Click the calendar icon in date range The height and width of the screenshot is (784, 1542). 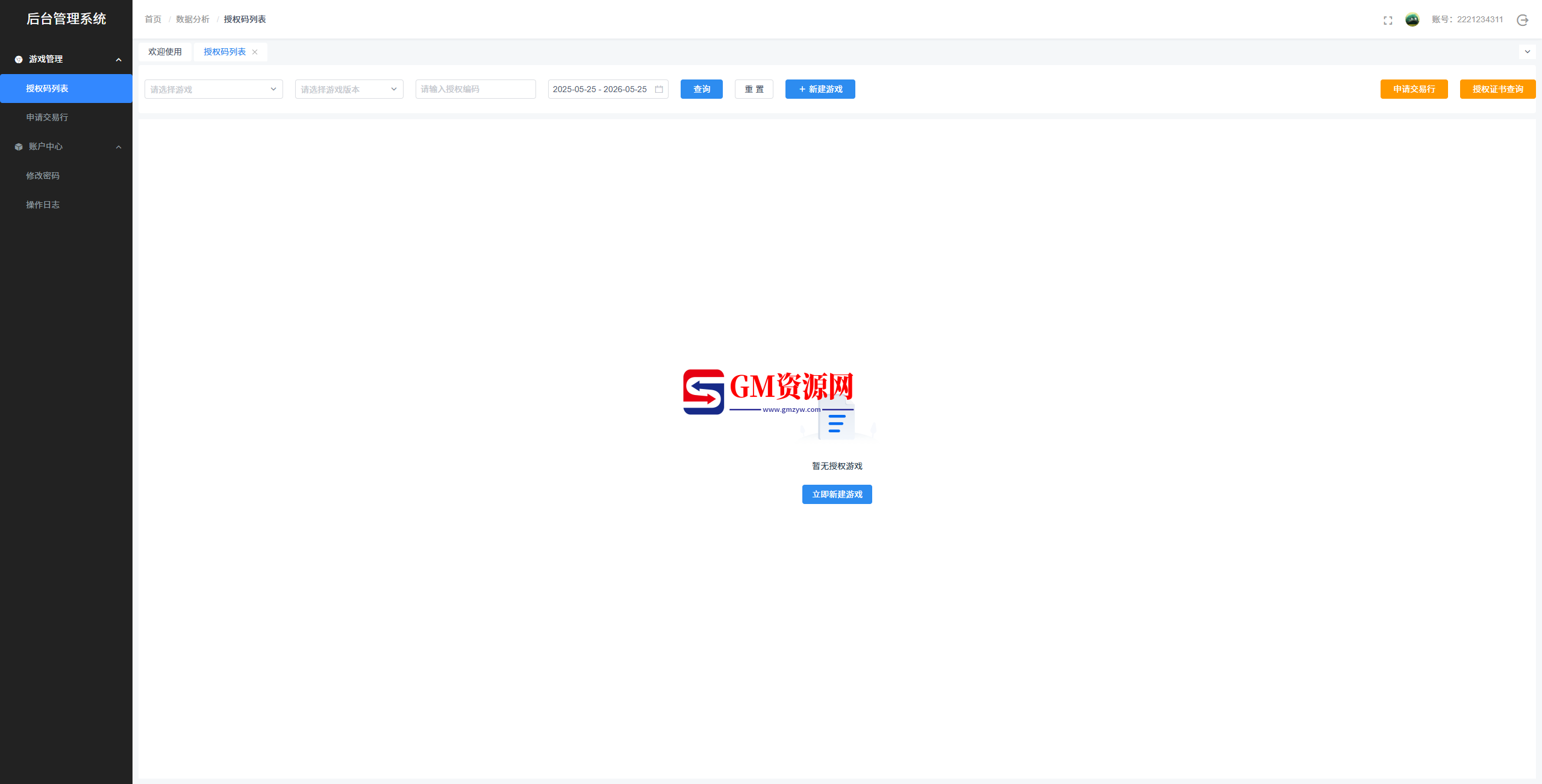point(659,89)
